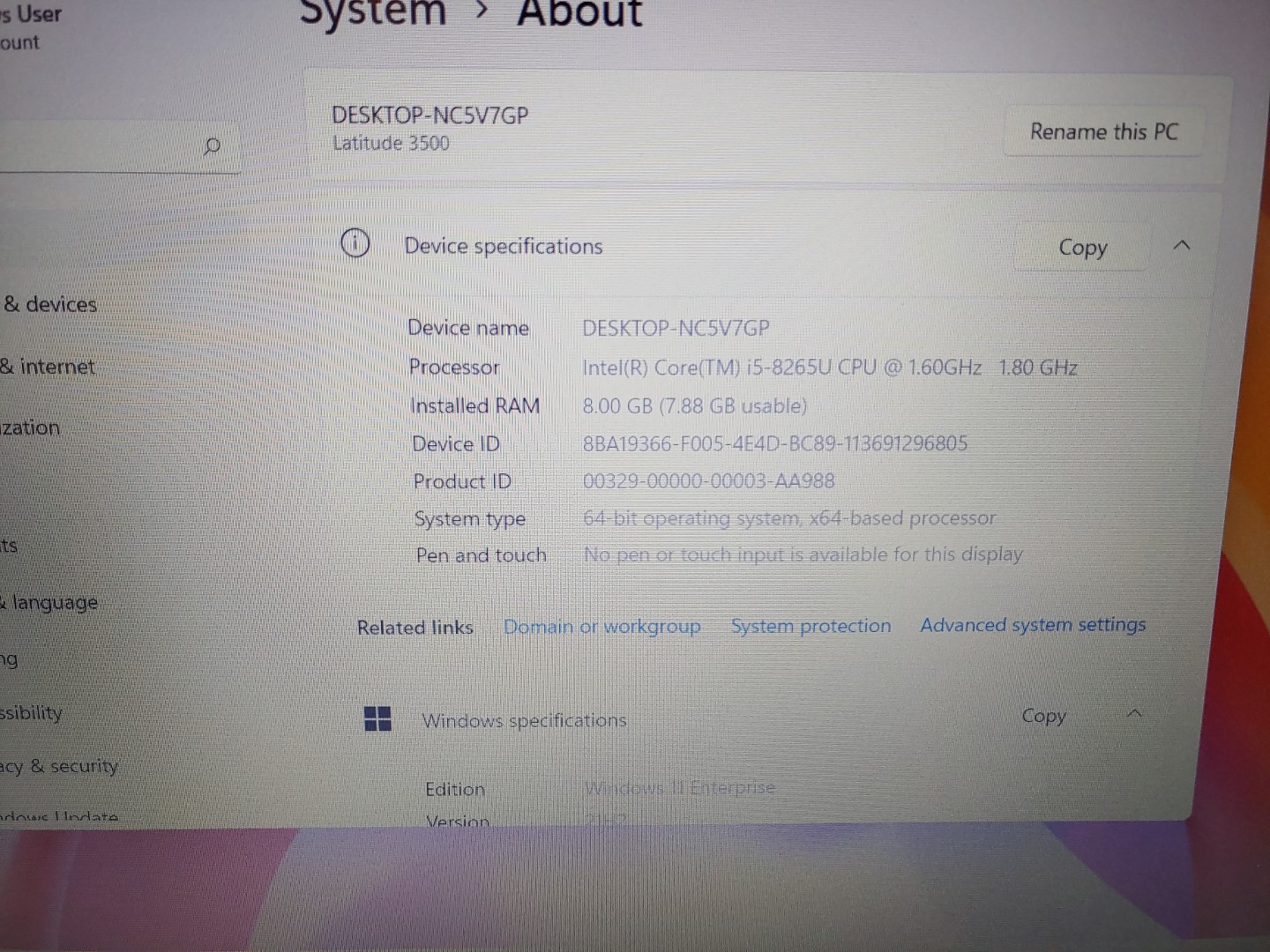Click the search magnifier icon in sidebar

click(x=212, y=146)
